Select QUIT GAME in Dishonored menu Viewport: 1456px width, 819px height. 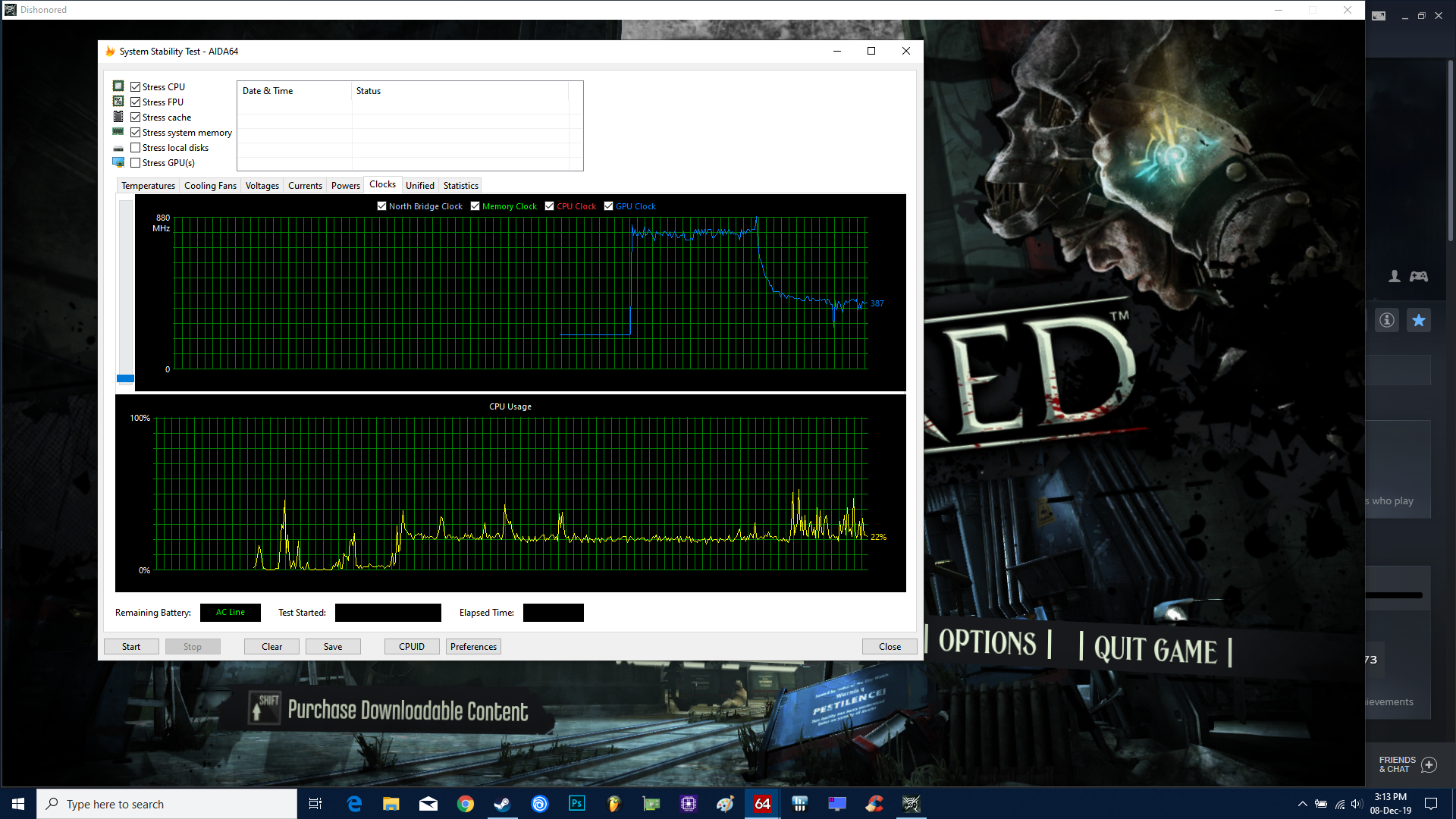click(1156, 650)
